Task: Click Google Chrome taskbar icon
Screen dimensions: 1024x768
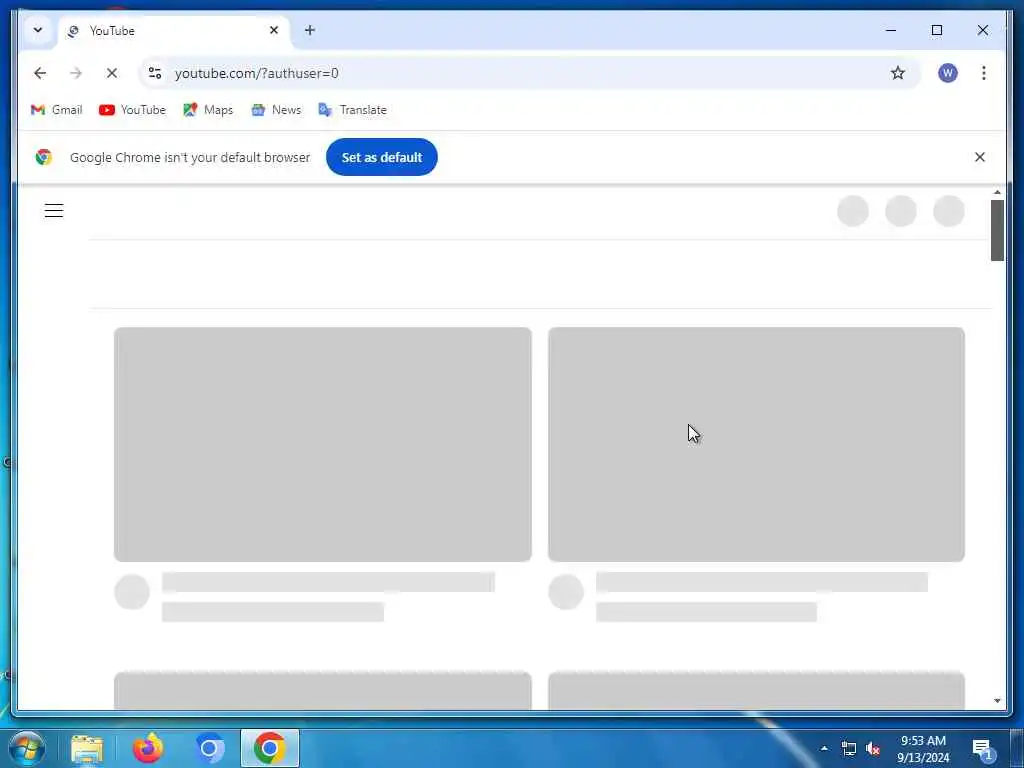Action: [270, 748]
